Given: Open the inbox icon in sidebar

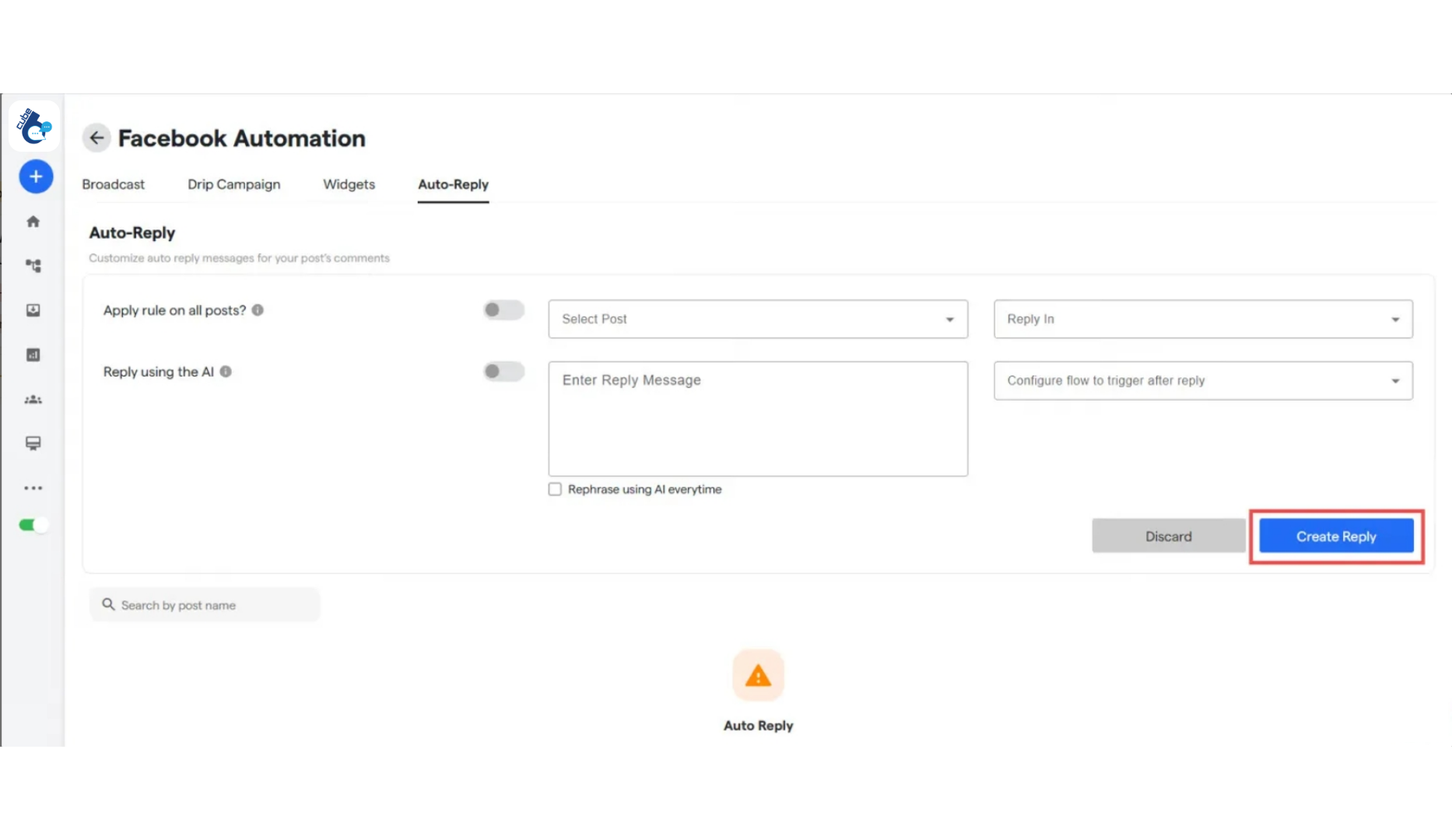Looking at the screenshot, I should click(33, 310).
